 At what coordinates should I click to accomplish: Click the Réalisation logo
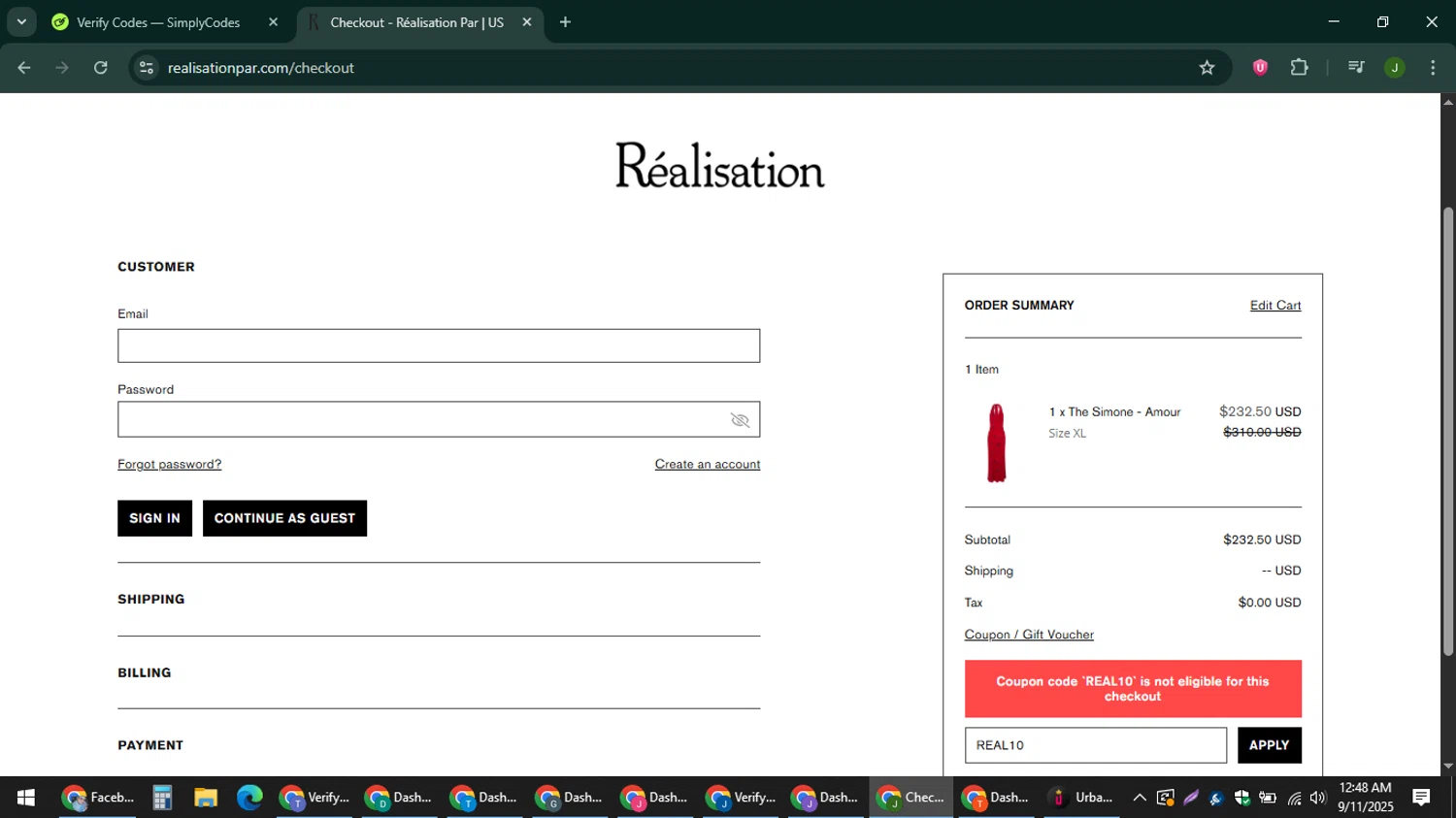tap(720, 165)
